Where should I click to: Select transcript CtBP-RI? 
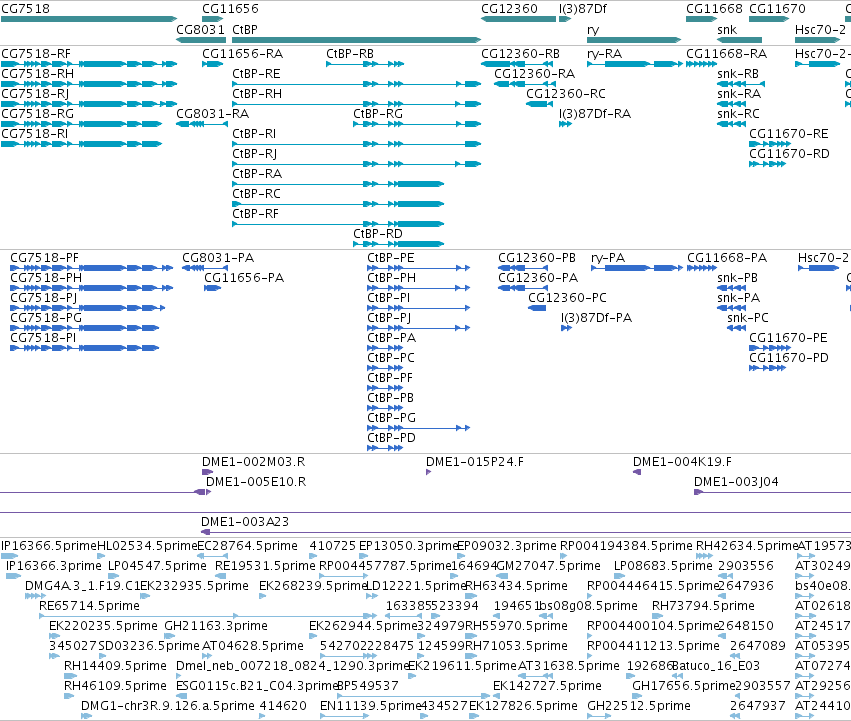click(x=357, y=144)
